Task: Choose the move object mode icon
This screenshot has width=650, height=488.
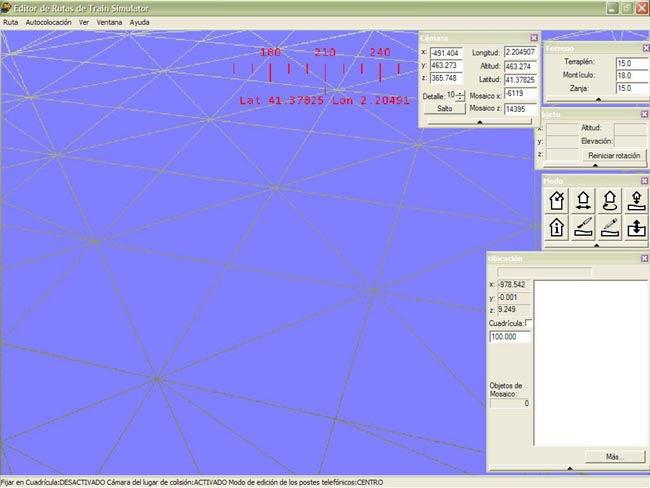Action: click(x=582, y=200)
